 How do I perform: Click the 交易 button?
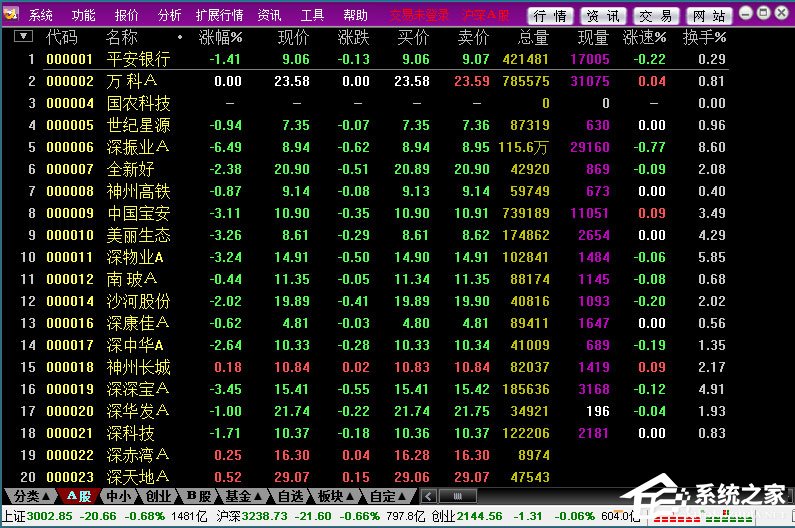[x=656, y=16]
